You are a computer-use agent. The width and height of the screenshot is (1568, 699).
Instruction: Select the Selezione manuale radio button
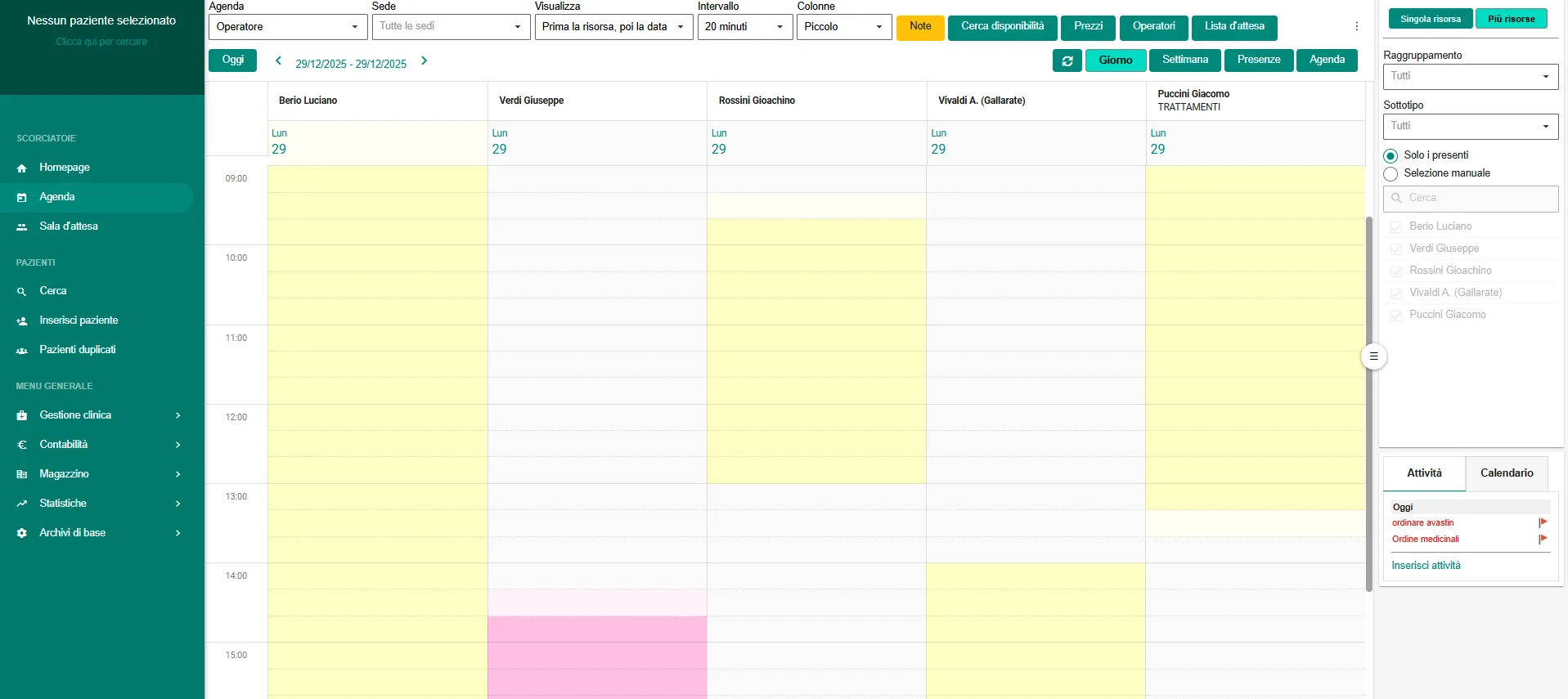click(1391, 174)
